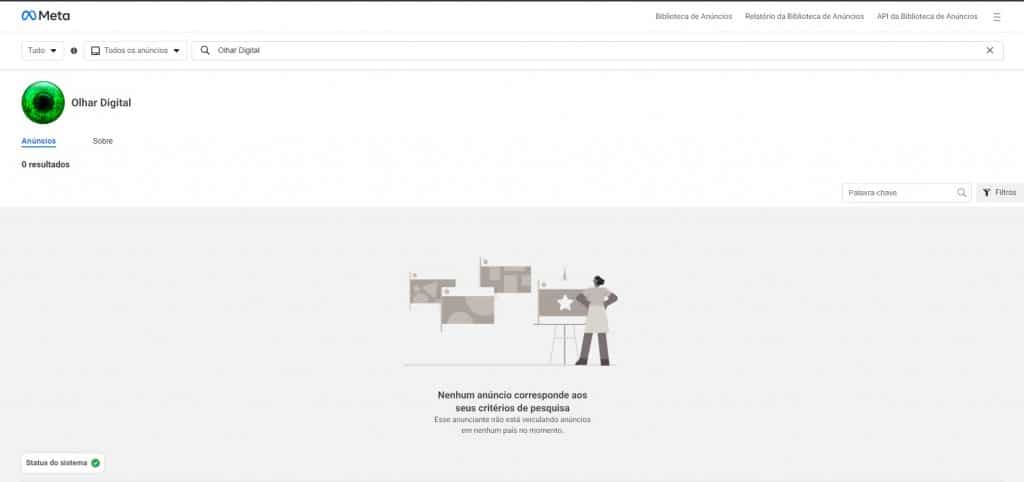Switch to the Sobre tab

pyautogui.click(x=103, y=141)
